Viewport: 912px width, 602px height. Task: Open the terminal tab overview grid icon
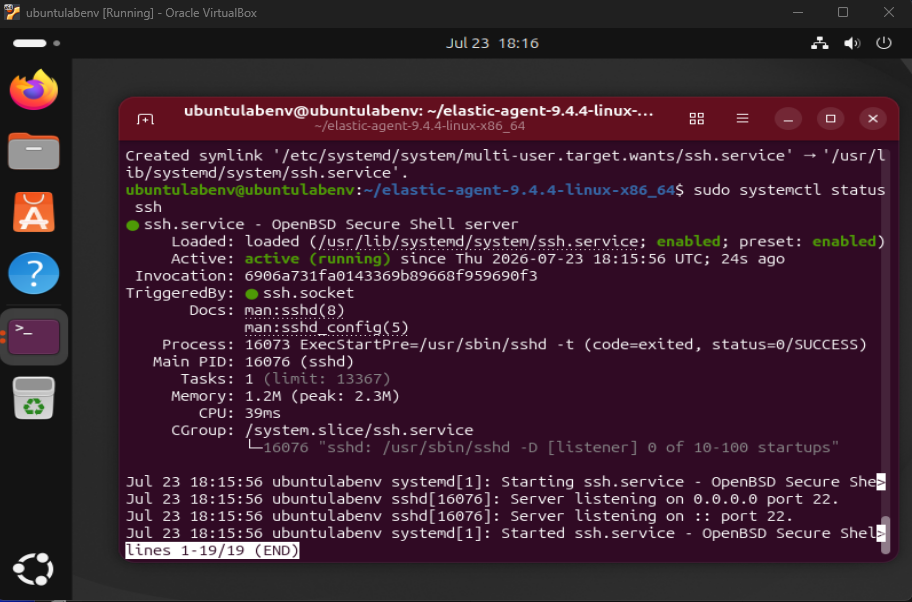point(697,119)
